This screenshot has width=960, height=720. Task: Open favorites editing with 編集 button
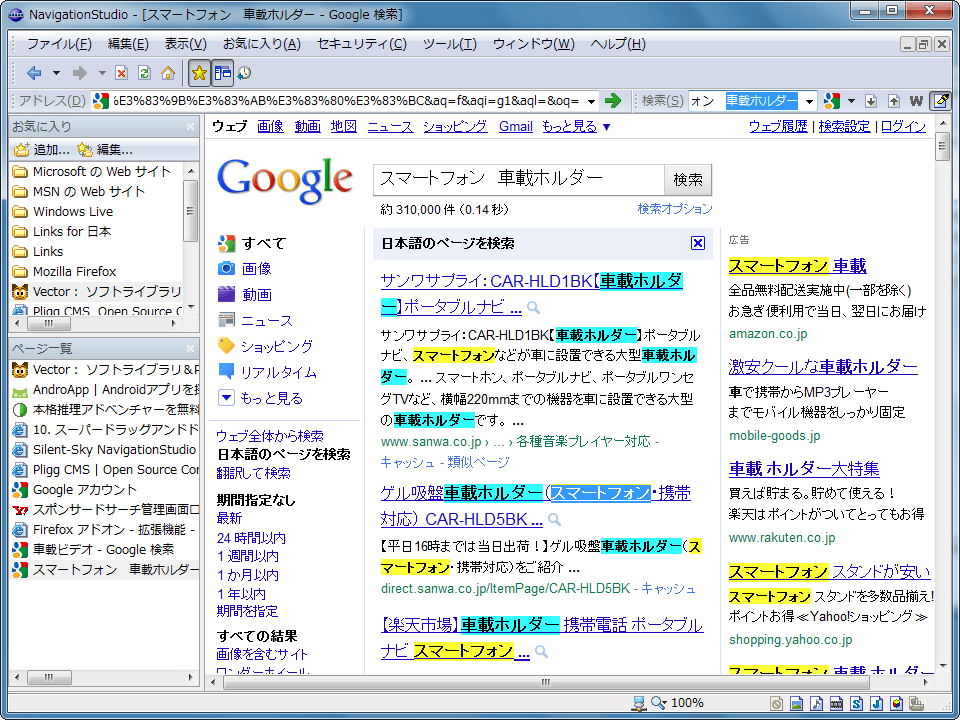click(105, 149)
